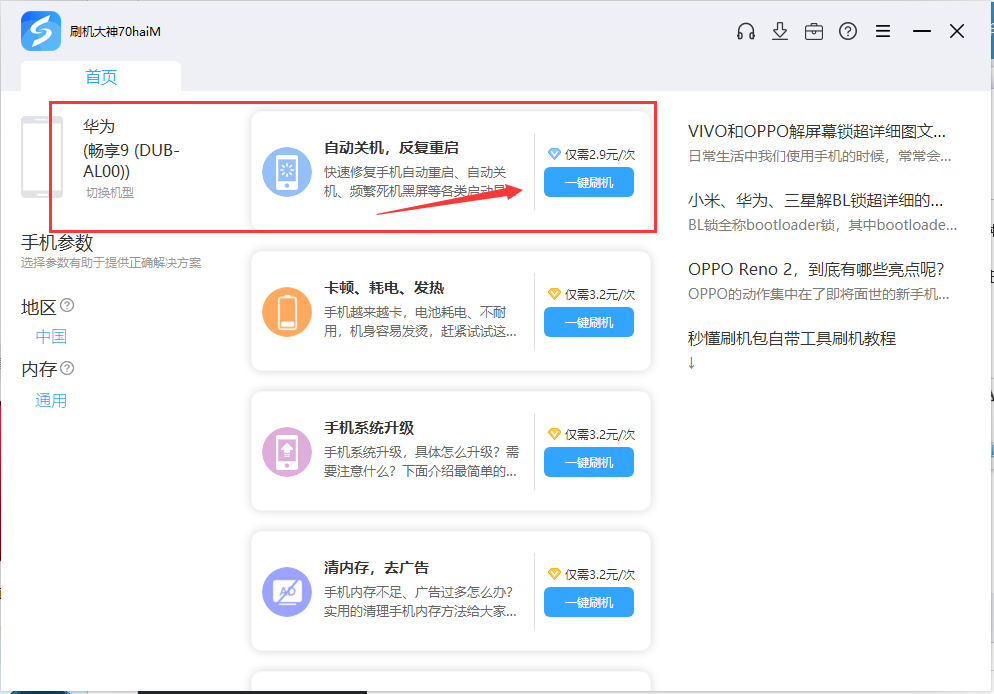Click 一键刷机 for 手机系统升级
Image resolution: width=994 pixels, height=694 pixels.
point(589,463)
